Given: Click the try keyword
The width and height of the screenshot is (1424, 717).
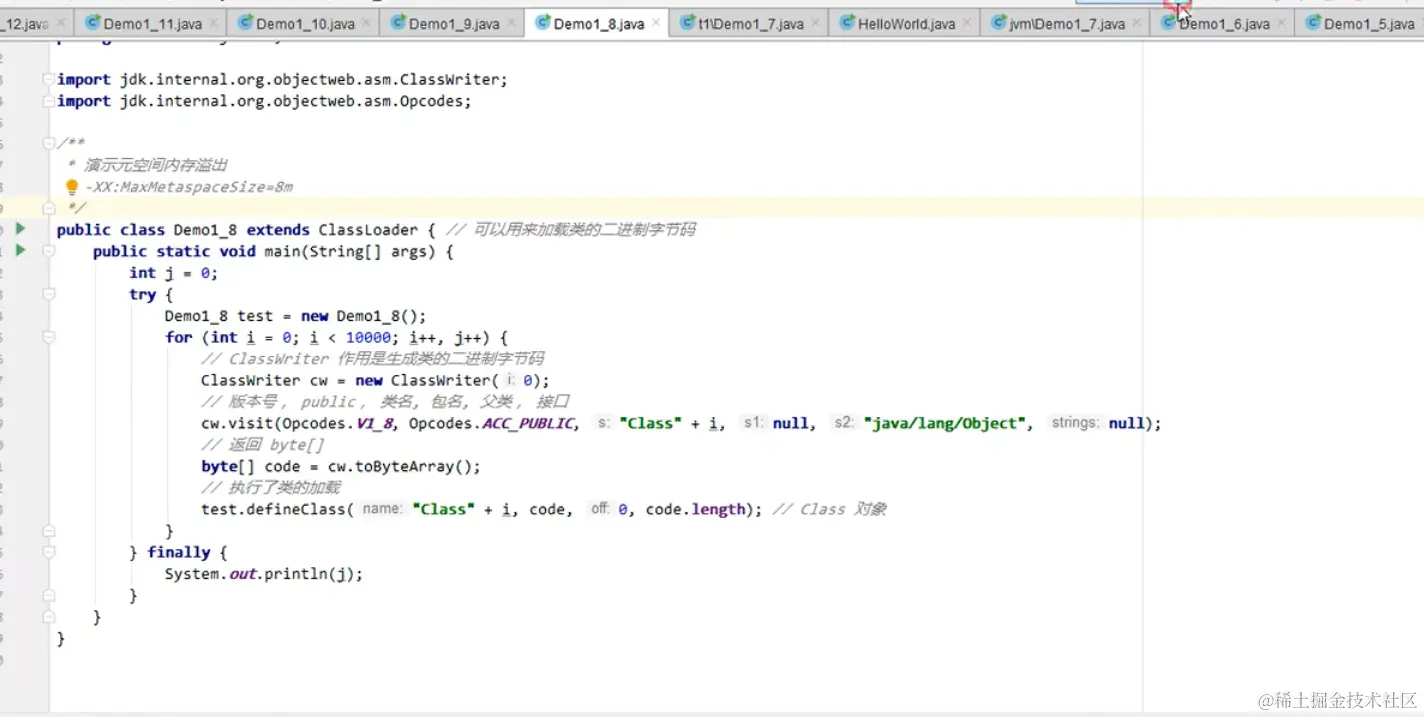Looking at the screenshot, I should pos(143,294).
